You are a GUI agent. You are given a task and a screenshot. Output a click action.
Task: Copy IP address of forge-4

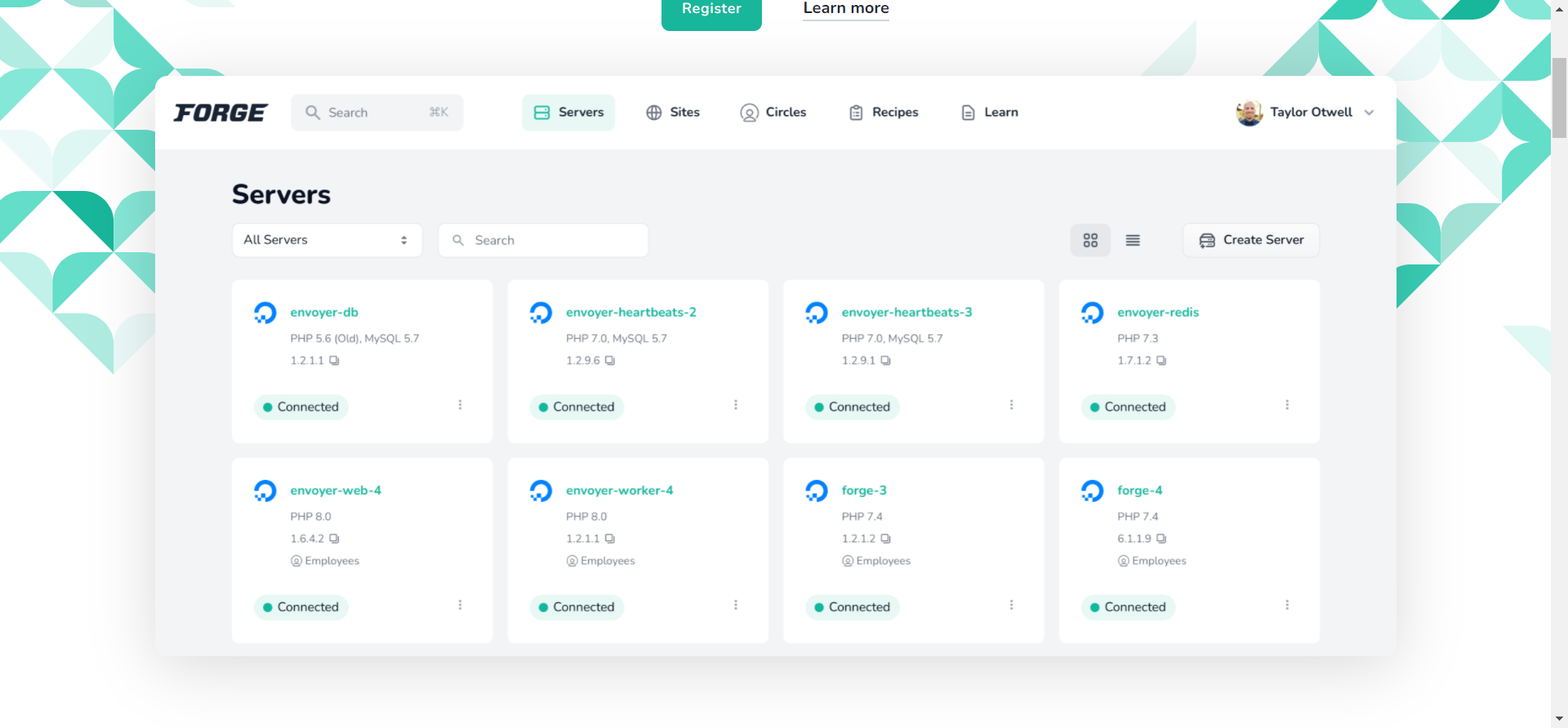1161,539
